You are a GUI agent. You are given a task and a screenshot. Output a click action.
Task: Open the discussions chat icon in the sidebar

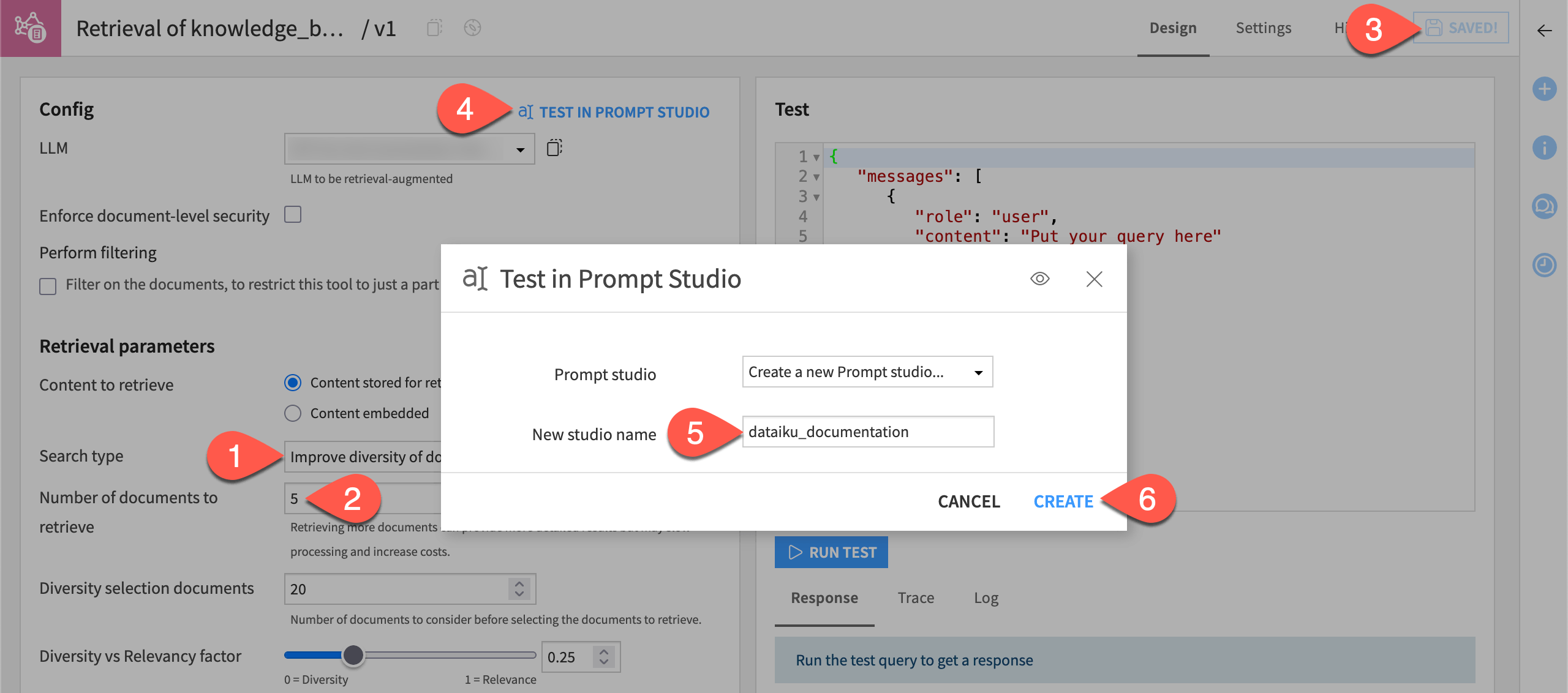click(x=1544, y=206)
